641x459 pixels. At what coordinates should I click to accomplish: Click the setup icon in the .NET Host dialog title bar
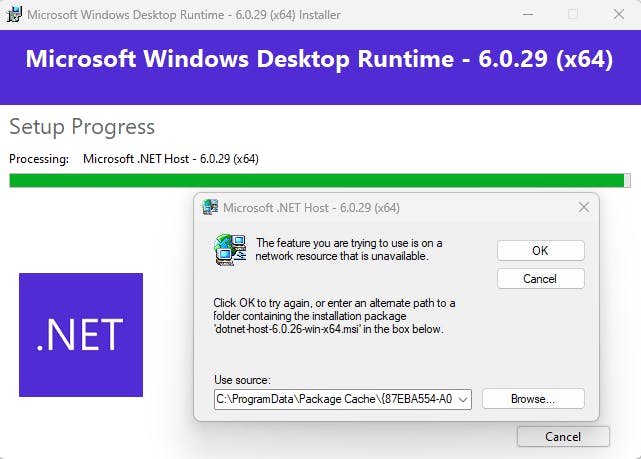pyautogui.click(x=210, y=208)
